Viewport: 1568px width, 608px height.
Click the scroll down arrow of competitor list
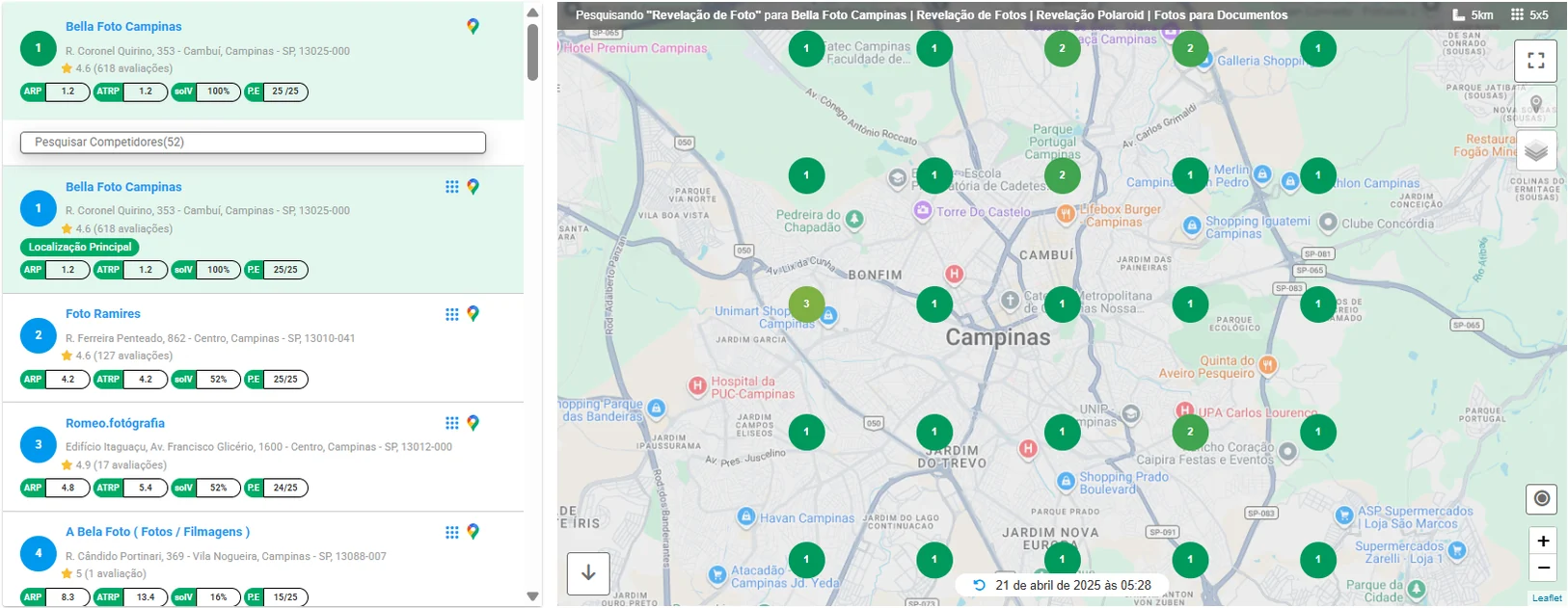[532, 596]
